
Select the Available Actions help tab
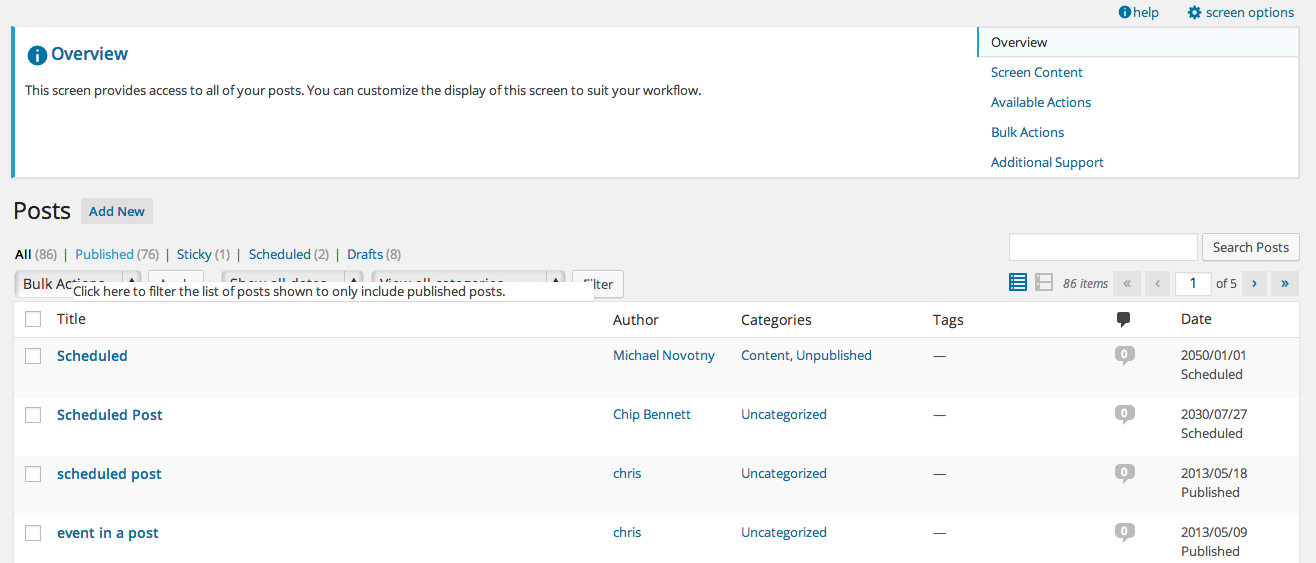pos(1040,102)
